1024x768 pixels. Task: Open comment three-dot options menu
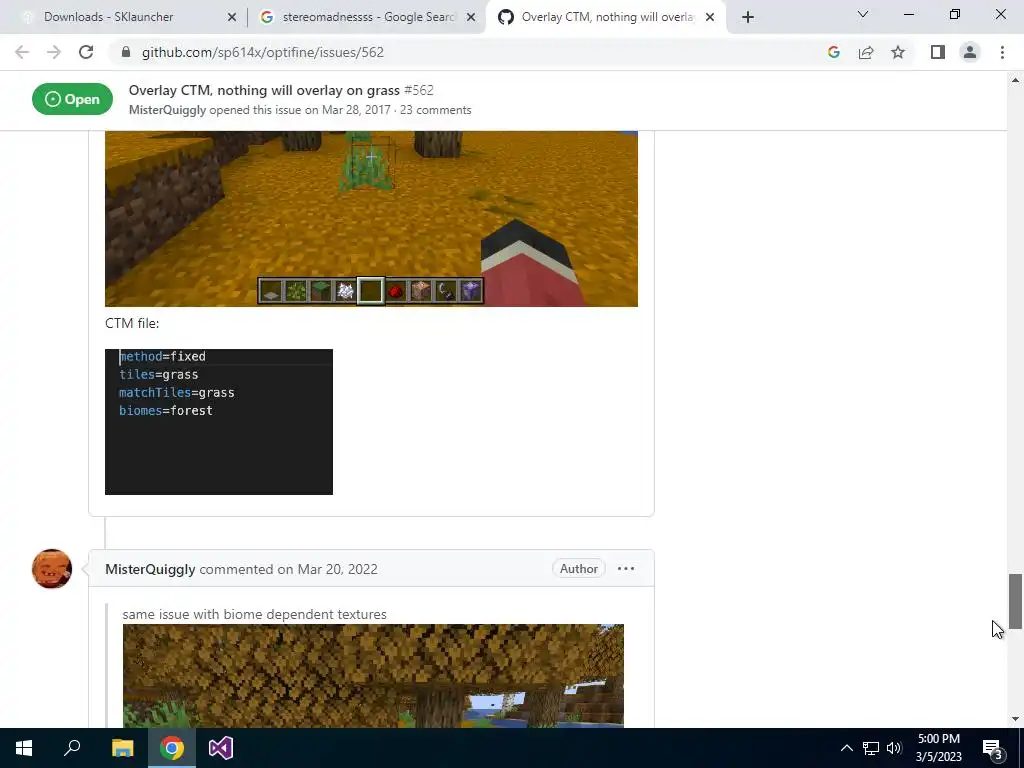(626, 569)
